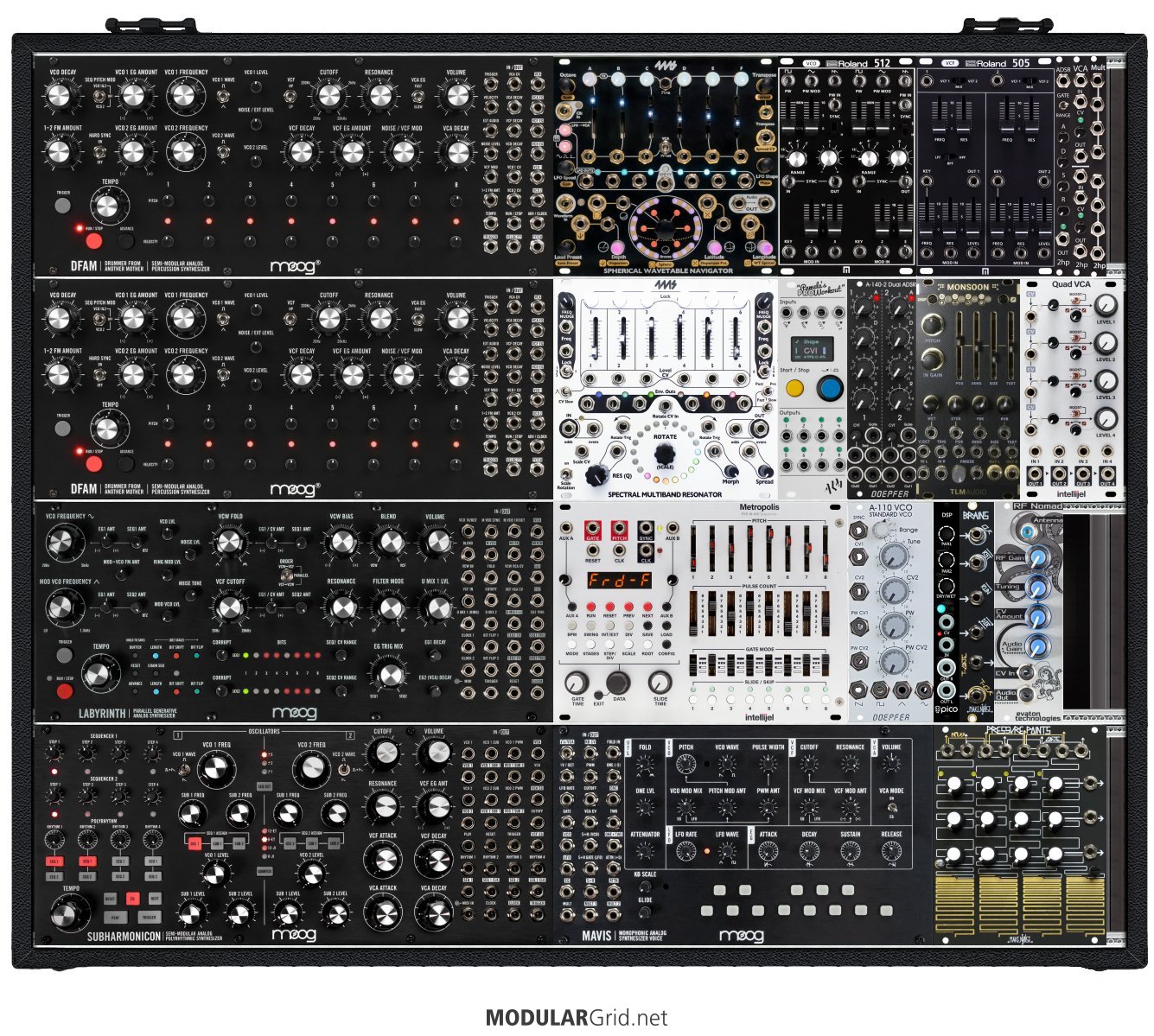Click the RESONANCE knob on the second-row DFAM
This screenshot has height=1036, width=1154.
379,318
